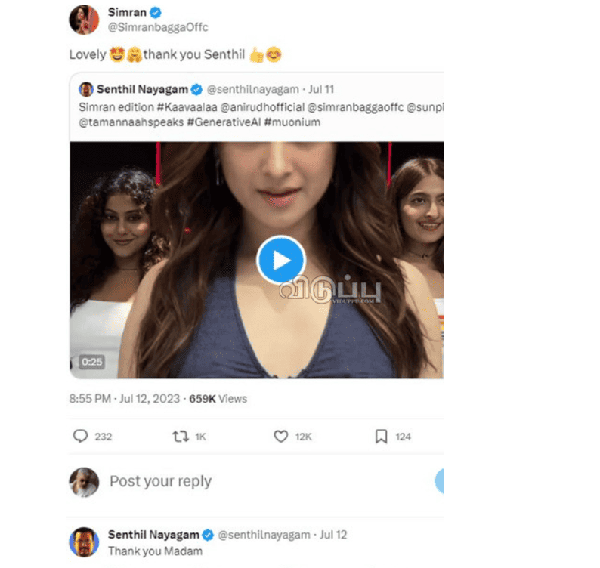Image resolution: width=600 pixels, height=568 pixels.
Task: Click the 0:25 video duration badge
Action: (93, 362)
